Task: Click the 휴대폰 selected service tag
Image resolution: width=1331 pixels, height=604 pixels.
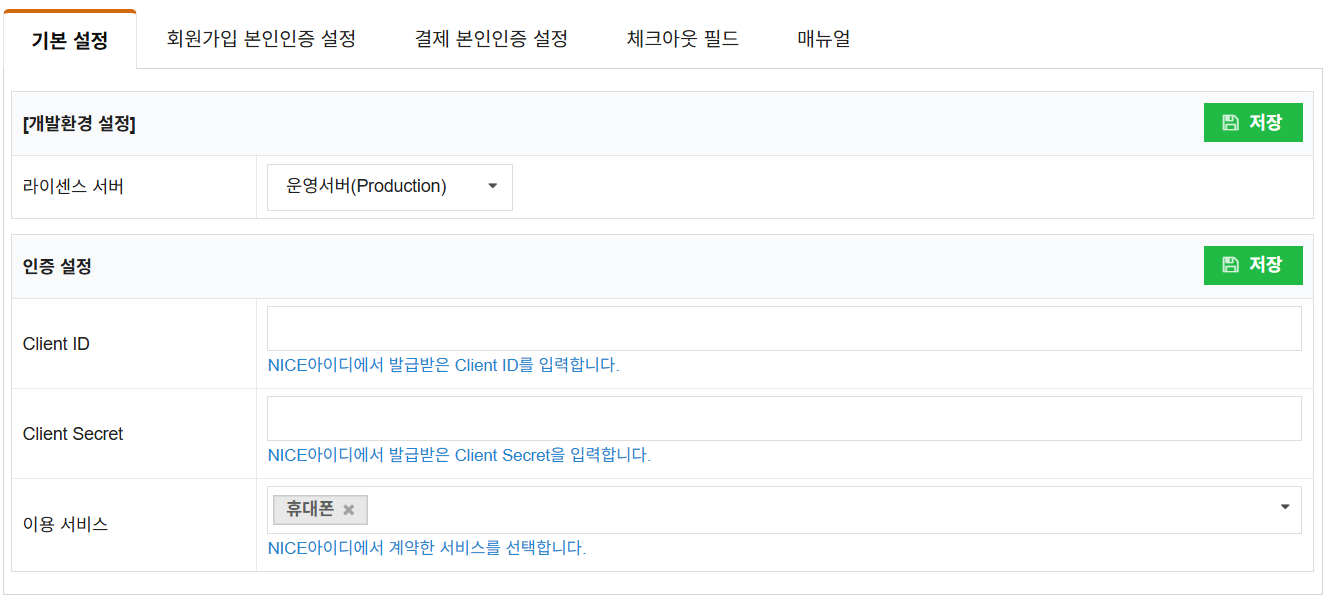Action: [310, 510]
